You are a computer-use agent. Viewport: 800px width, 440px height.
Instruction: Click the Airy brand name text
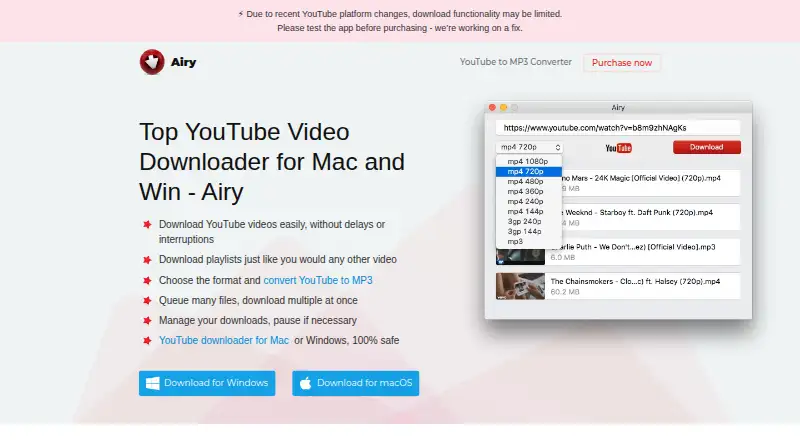tap(184, 62)
